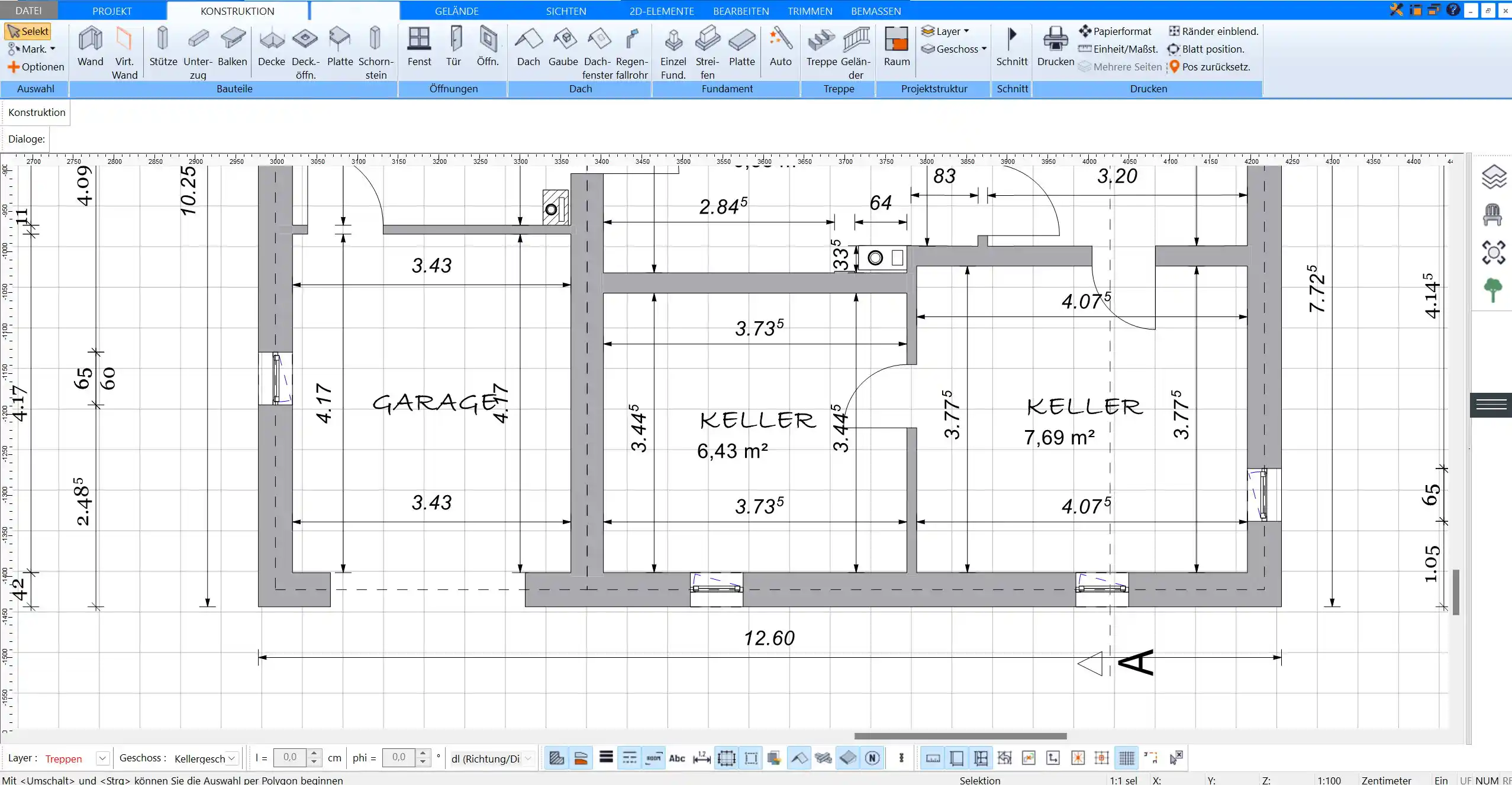Open the DATEI menu
This screenshot has width=1512, height=785.
pyautogui.click(x=28, y=11)
